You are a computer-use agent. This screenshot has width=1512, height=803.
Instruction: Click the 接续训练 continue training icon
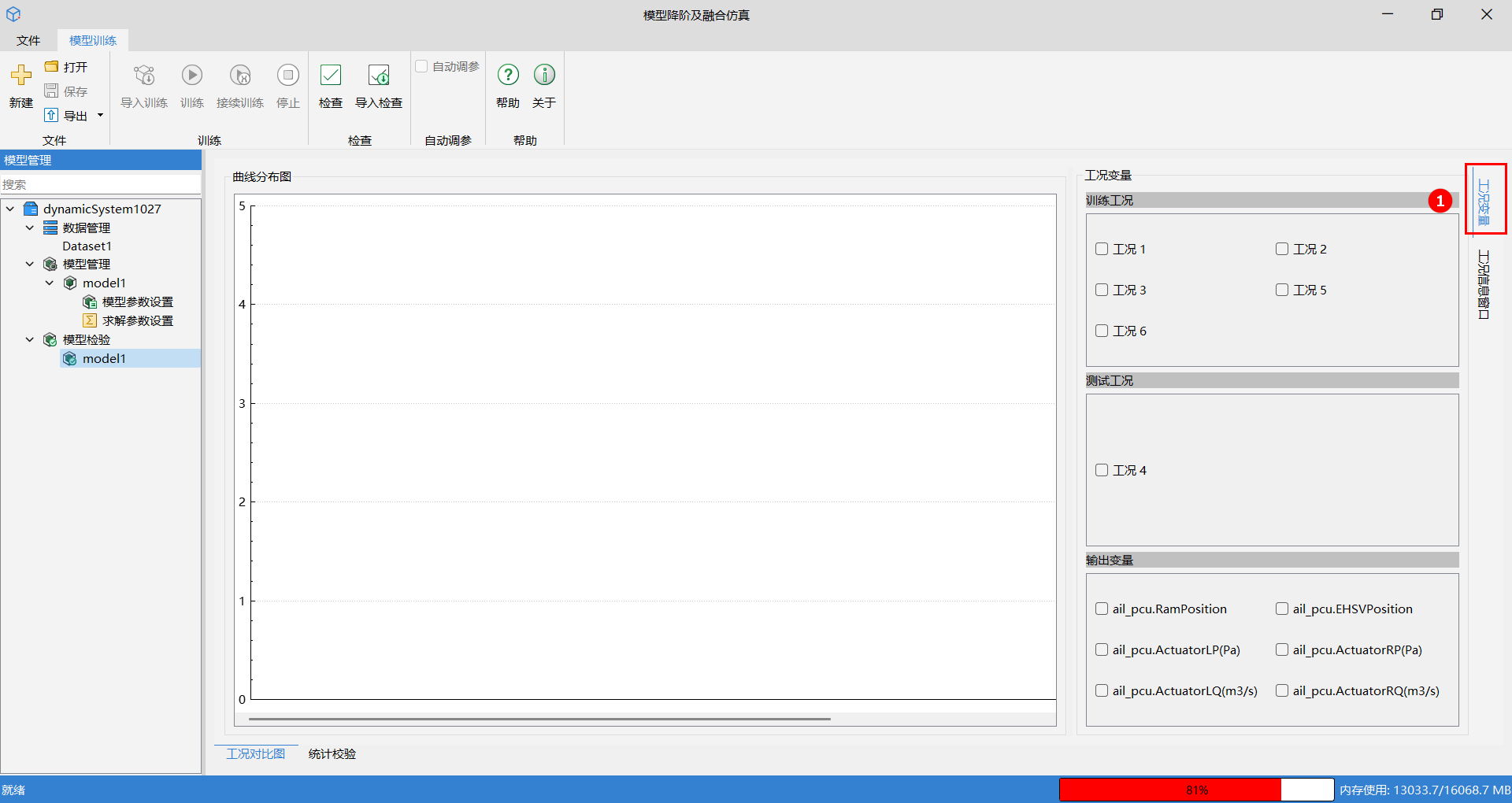[240, 76]
